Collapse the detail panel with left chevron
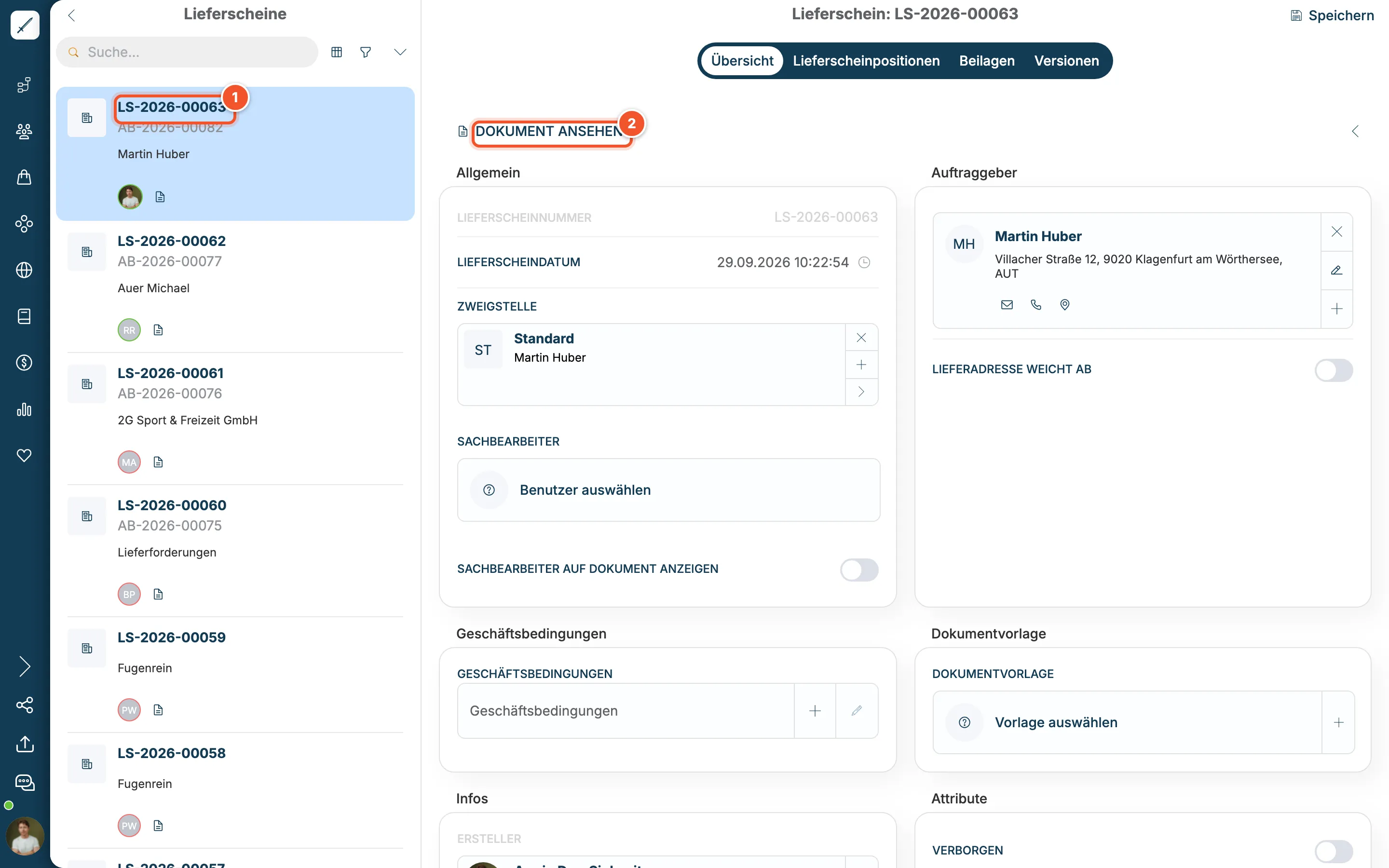 click(1355, 132)
